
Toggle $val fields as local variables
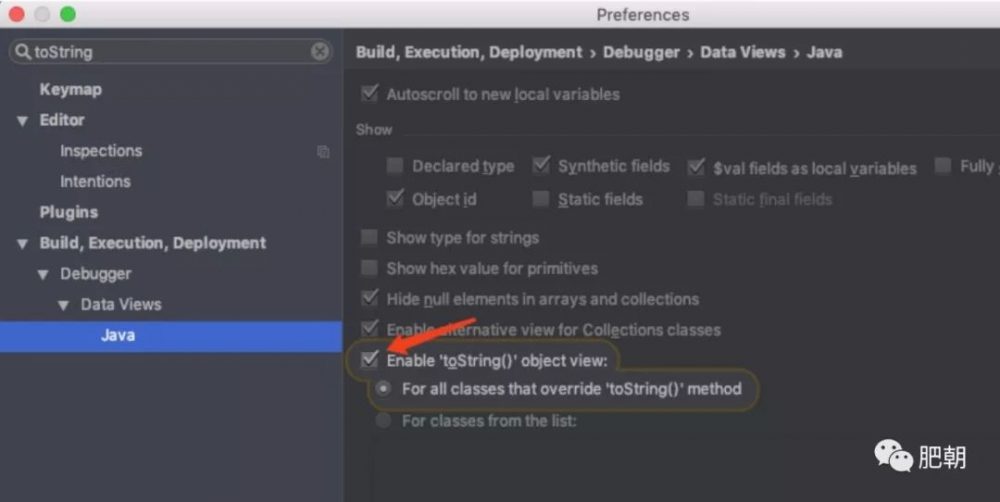pyautogui.click(x=696, y=168)
